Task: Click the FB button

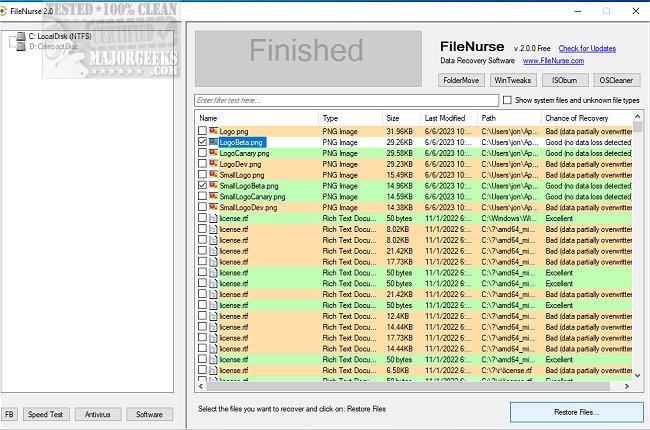Action: [x=9, y=414]
